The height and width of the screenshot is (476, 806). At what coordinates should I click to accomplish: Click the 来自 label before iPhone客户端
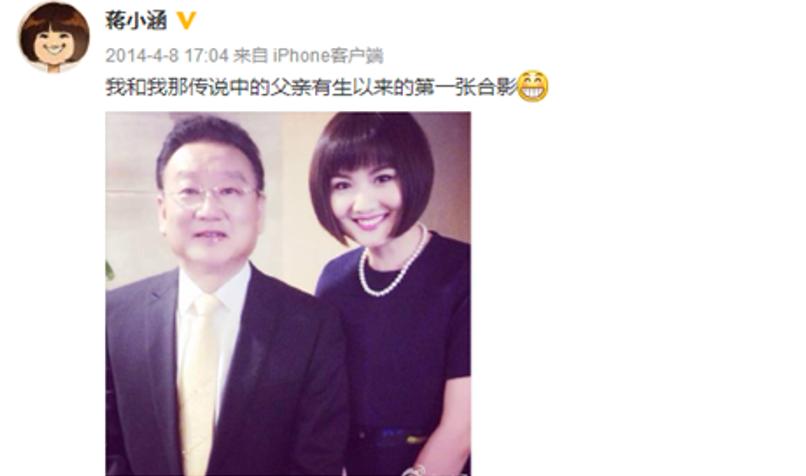[x=251, y=55]
